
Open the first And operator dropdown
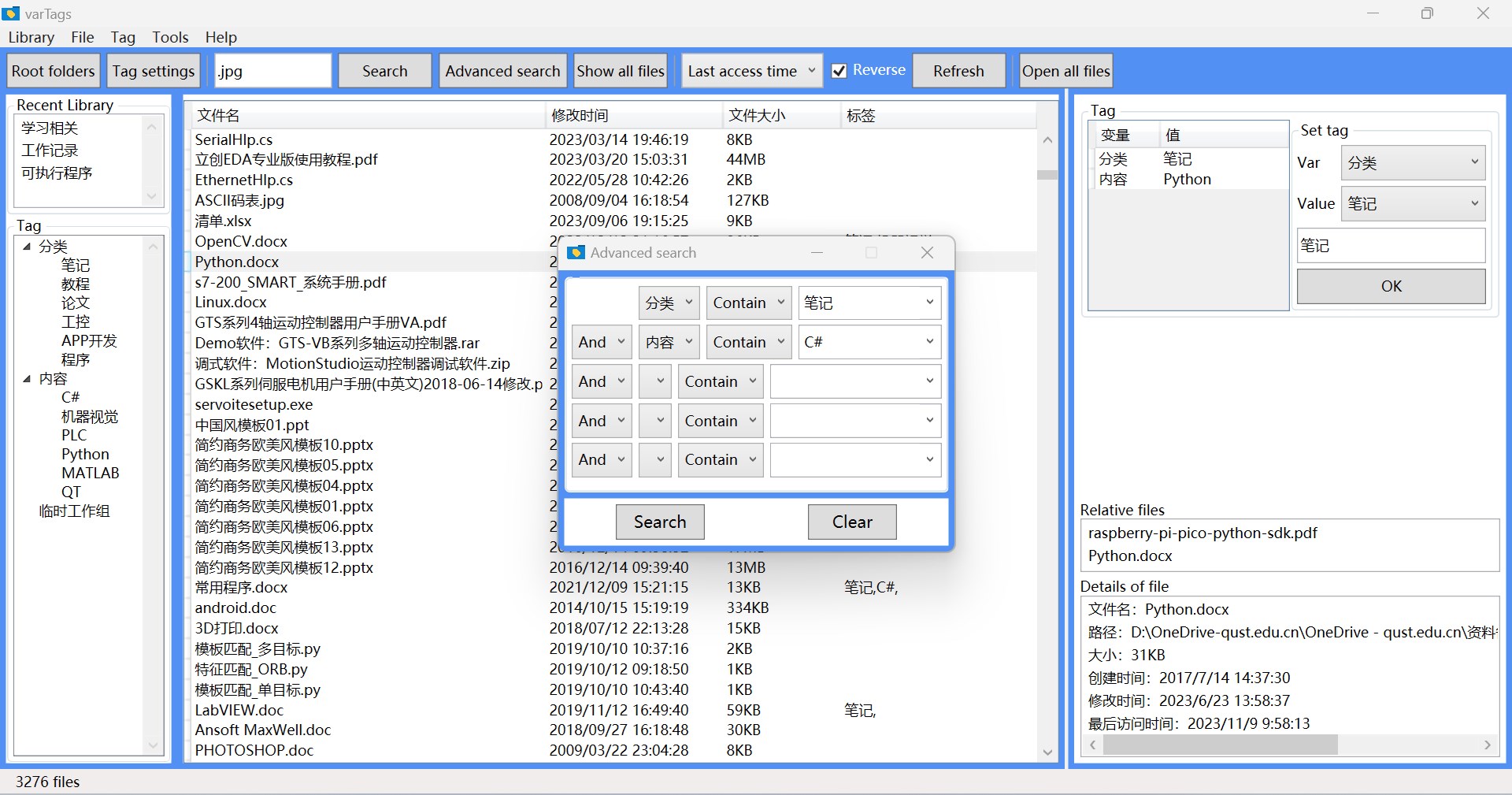(601, 342)
